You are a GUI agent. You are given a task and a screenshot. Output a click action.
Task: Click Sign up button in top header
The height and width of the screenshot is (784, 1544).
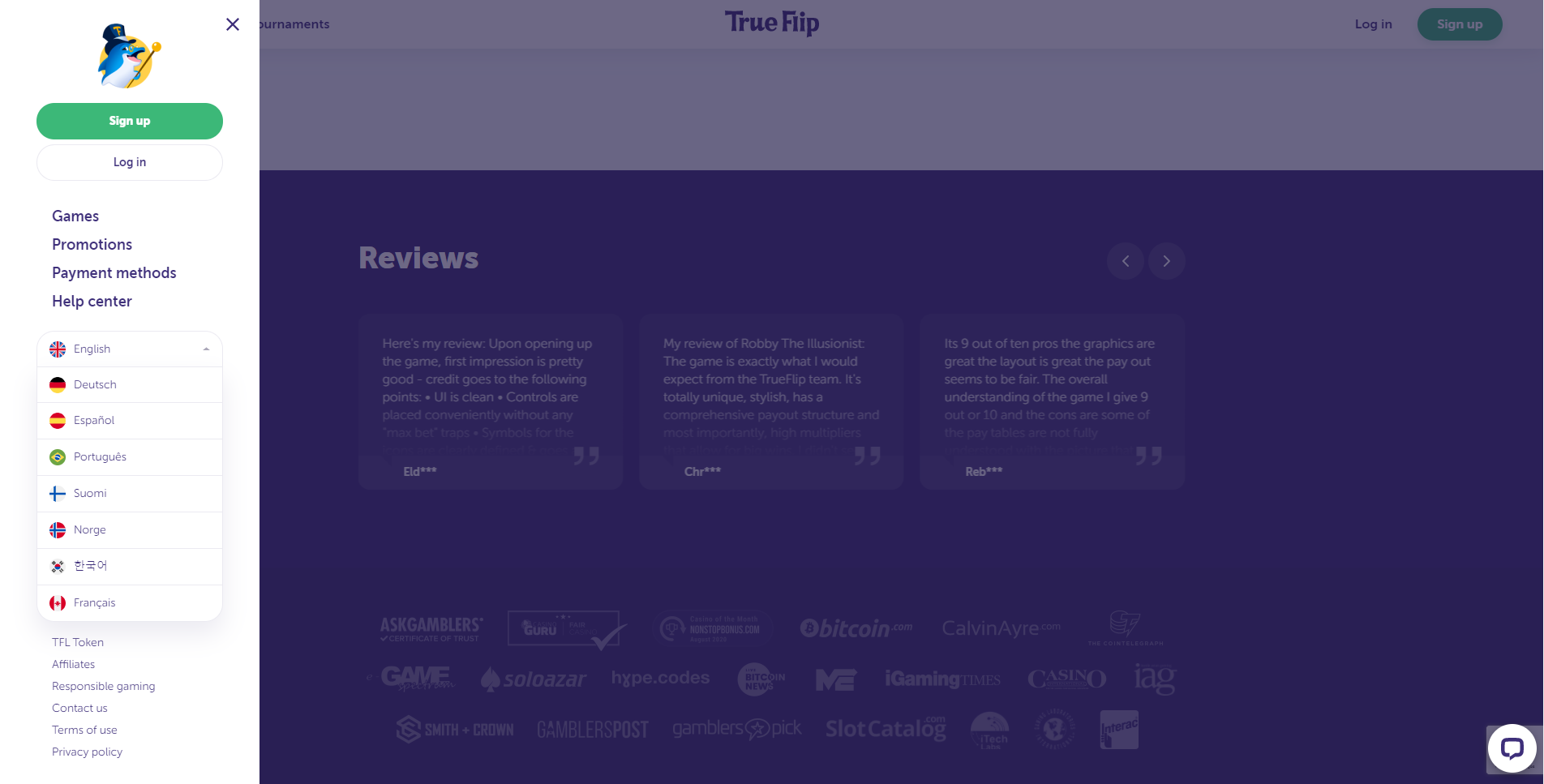(1460, 24)
